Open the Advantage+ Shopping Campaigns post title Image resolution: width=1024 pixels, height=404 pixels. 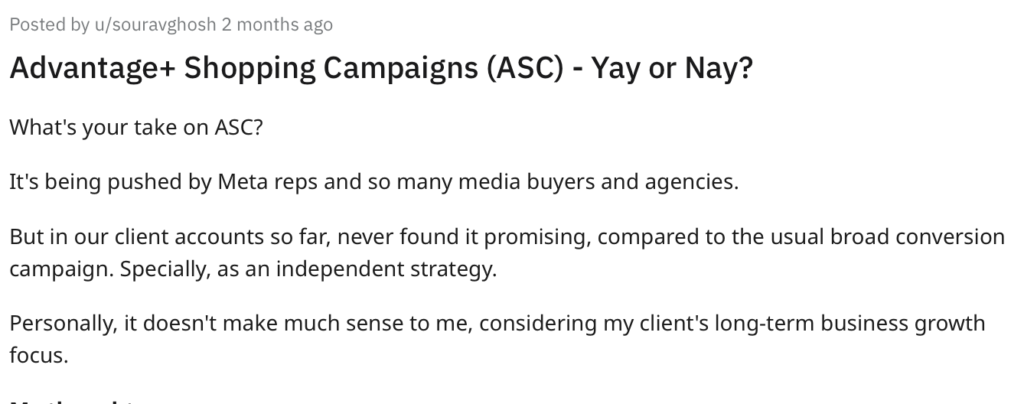380,74
